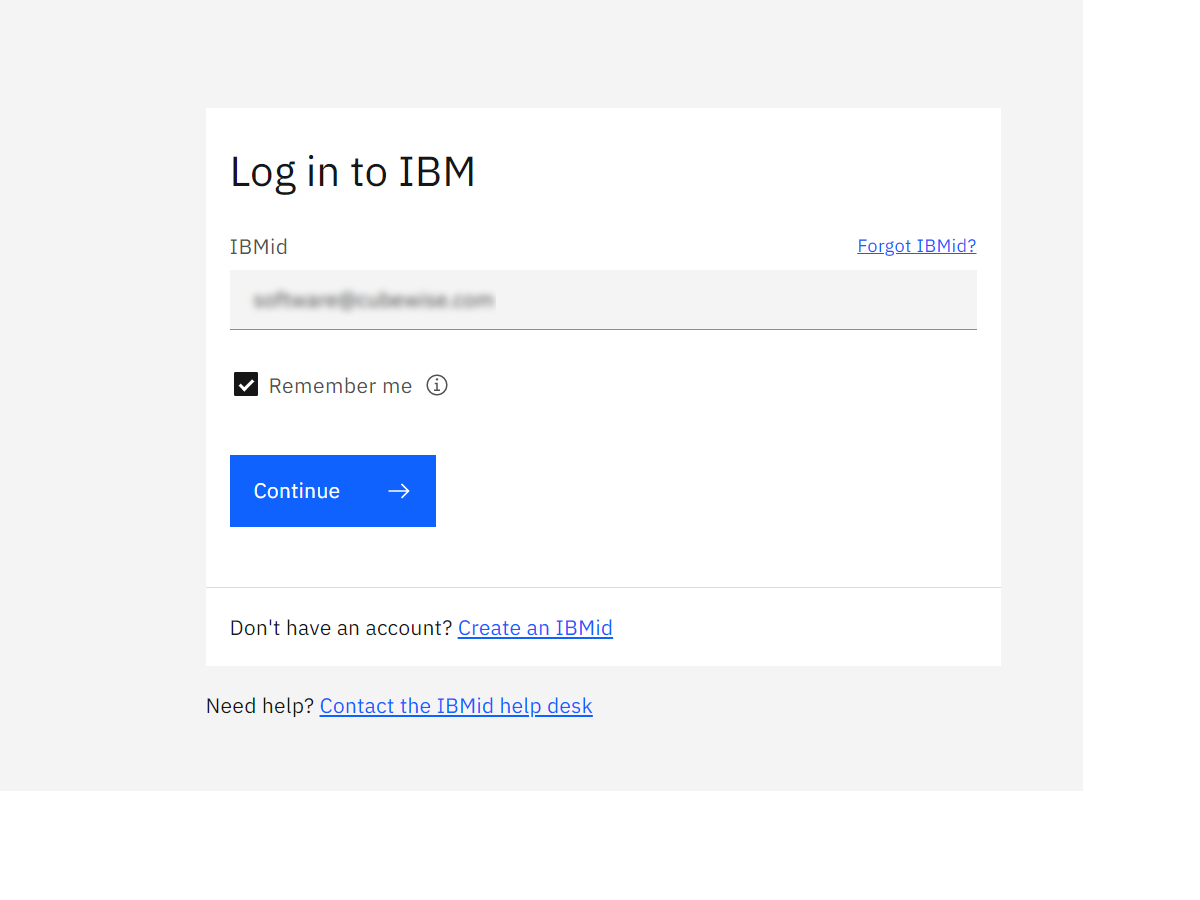This screenshot has width=1200, height=900.
Task: Click the arrow icon on Continue button
Action: [x=399, y=491]
